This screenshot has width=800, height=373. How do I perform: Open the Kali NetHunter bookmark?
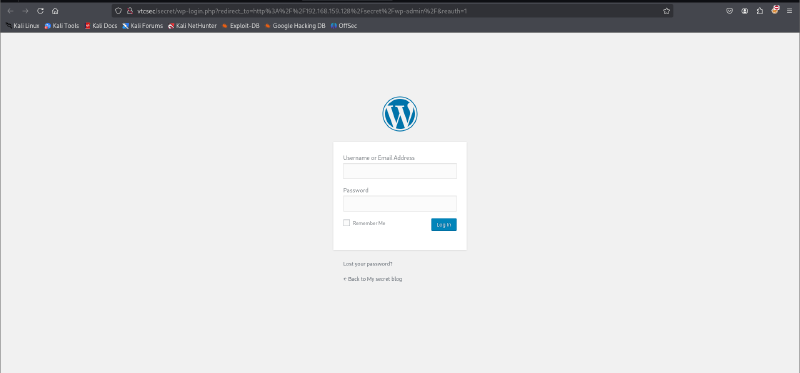pyautogui.click(x=192, y=26)
